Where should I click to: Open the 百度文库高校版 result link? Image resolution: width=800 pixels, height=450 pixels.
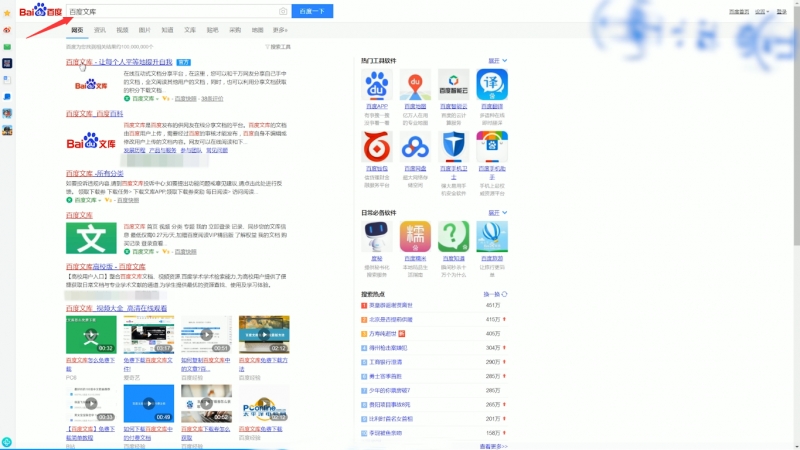[106, 267]
